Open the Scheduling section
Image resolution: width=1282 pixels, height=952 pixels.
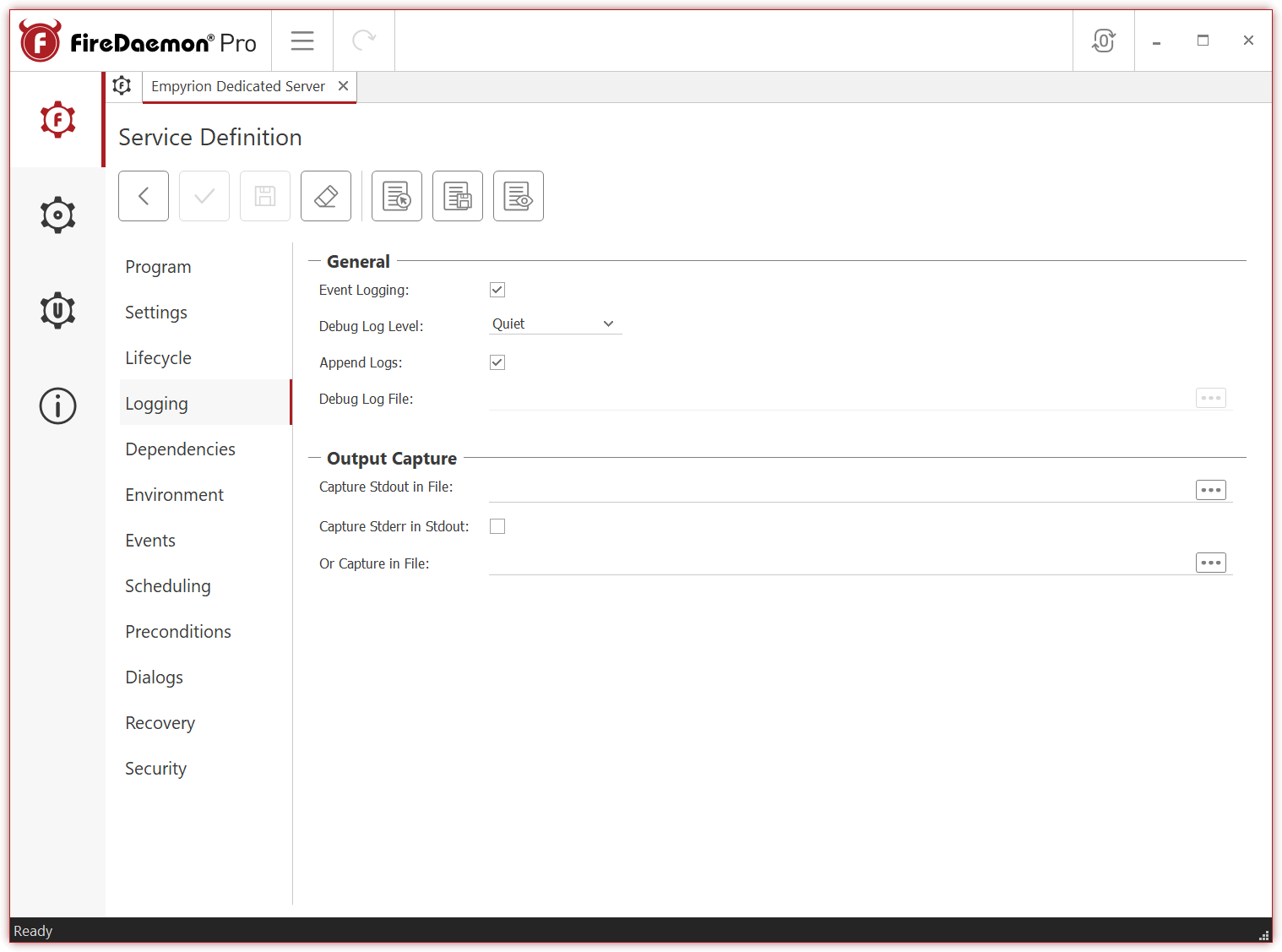(205, 586)
